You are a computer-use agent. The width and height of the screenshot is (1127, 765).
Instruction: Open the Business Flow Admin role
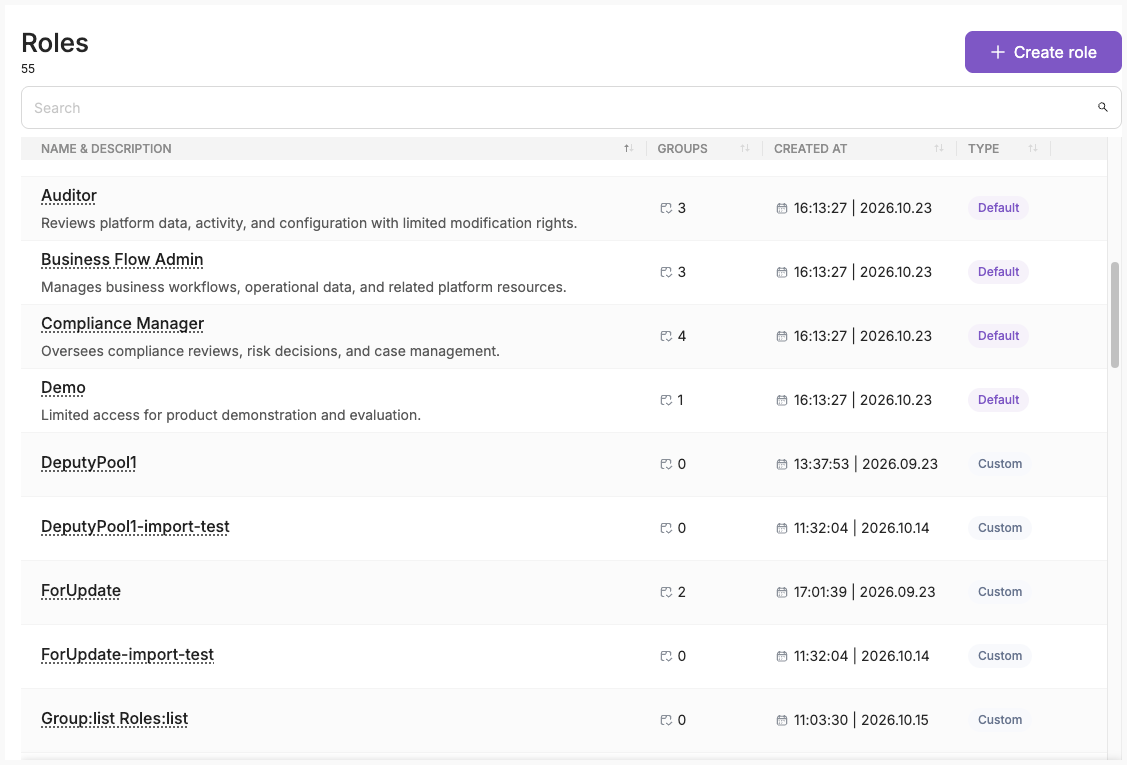122,260
